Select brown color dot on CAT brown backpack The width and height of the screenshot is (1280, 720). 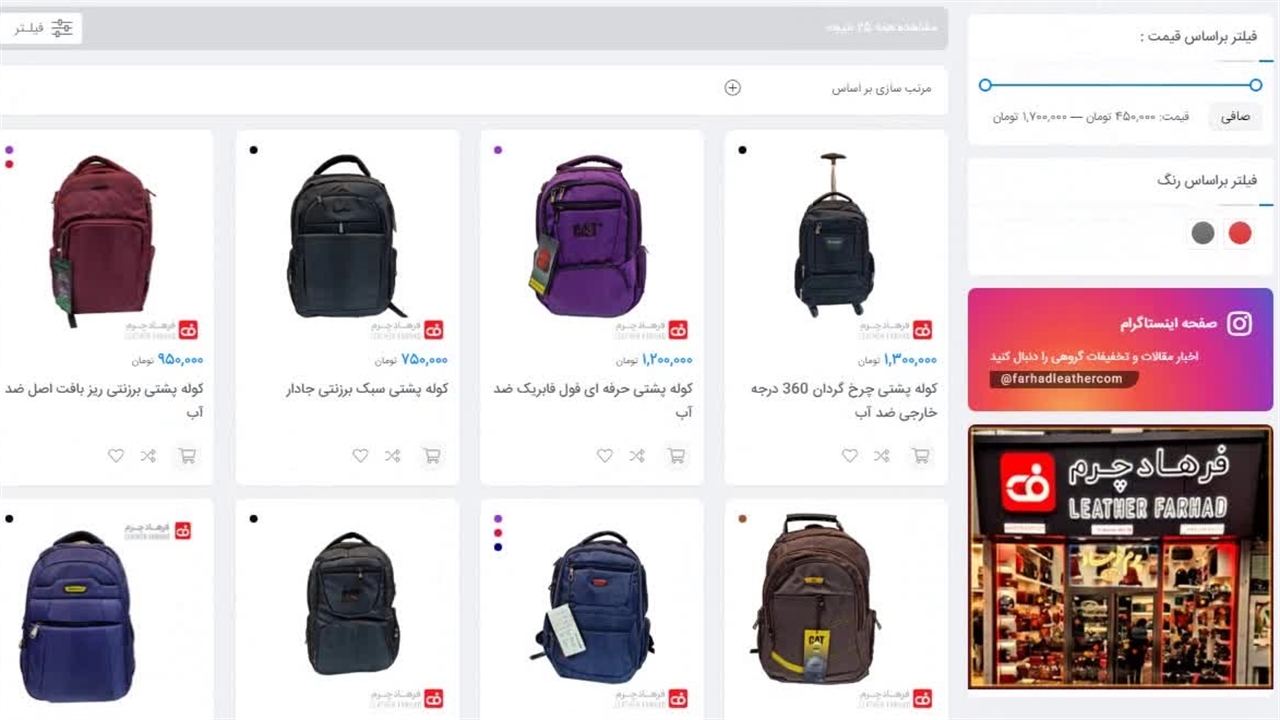coord(742,519)
